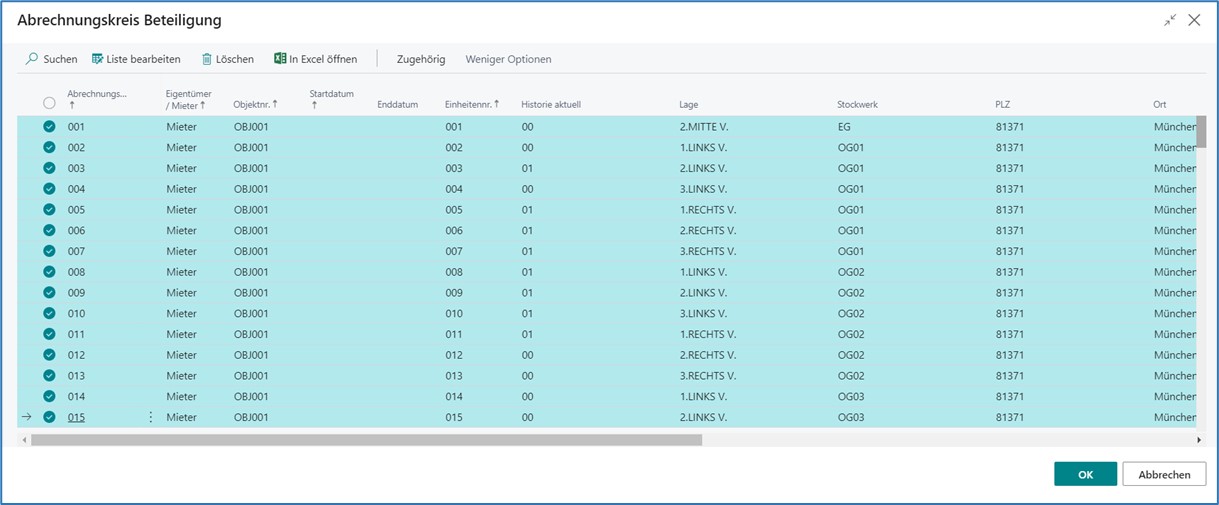
Task: Open the Zugehörig menu
Action: click(x=420, y=59)
